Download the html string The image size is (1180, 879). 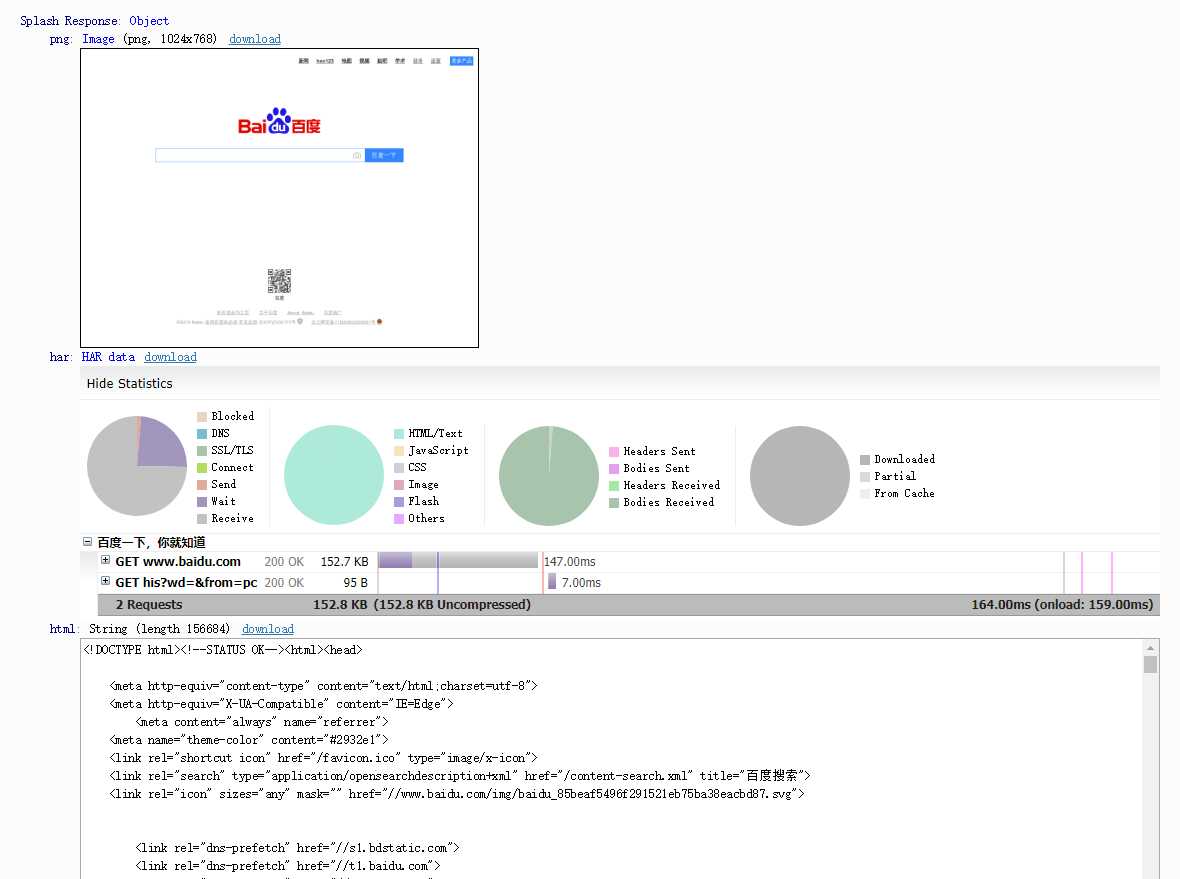(268, 629)
